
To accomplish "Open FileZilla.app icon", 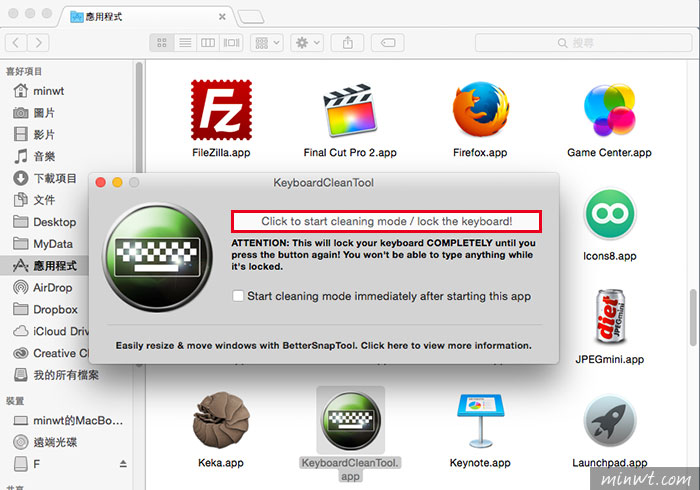I will (x=221, y=110).
